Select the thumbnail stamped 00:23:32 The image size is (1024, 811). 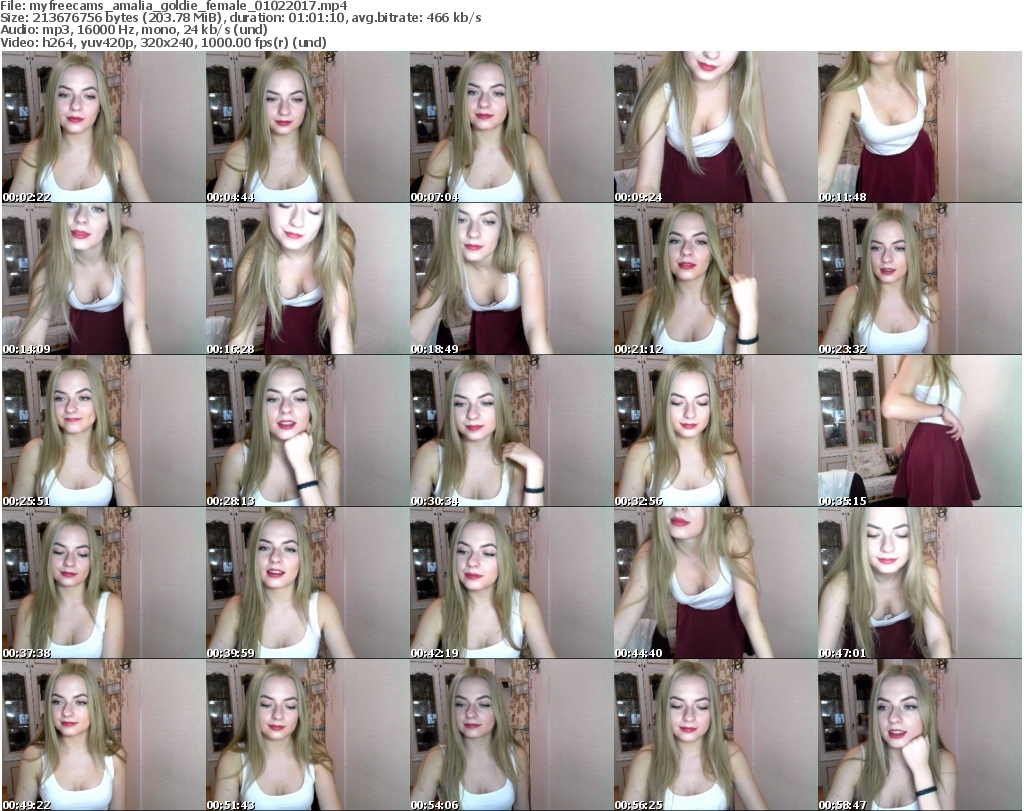[920, 279]
